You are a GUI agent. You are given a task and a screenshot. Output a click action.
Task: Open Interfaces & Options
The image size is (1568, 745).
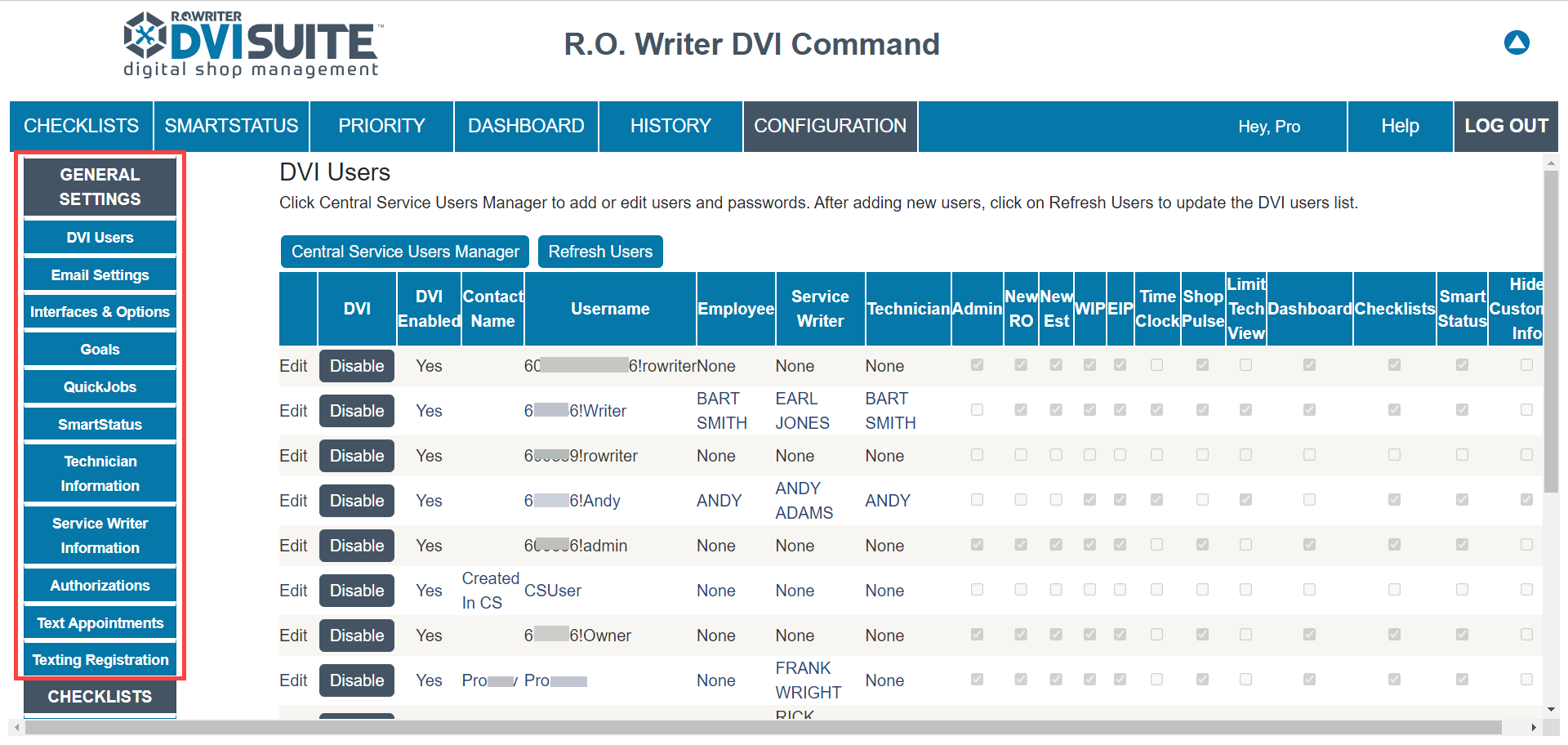coord(100,312)
